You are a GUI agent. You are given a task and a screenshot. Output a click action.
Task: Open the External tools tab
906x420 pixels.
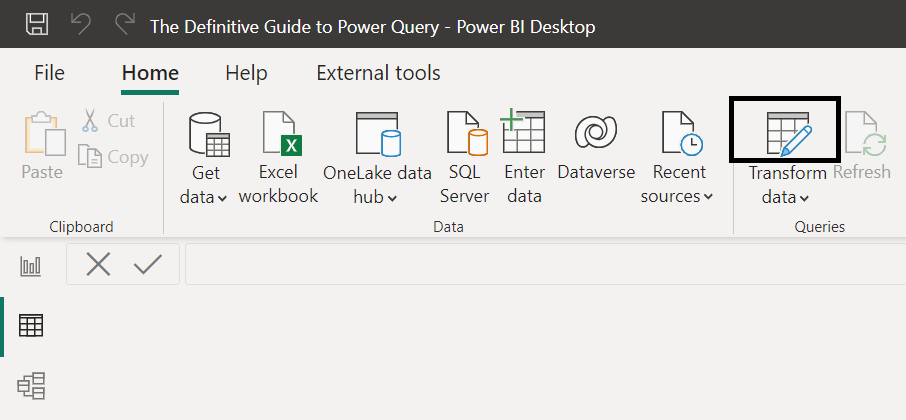tap(378, 73)
